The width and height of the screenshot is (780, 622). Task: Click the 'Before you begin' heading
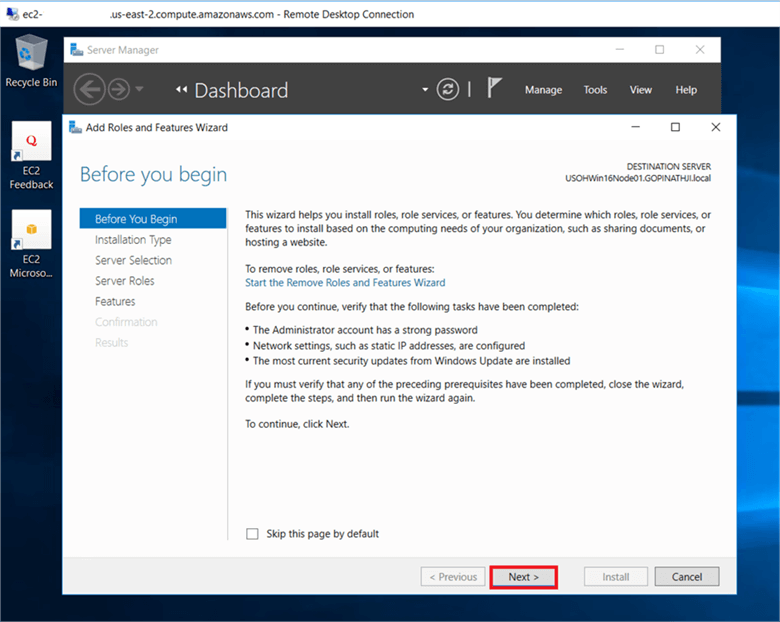(x=153, y=175)
